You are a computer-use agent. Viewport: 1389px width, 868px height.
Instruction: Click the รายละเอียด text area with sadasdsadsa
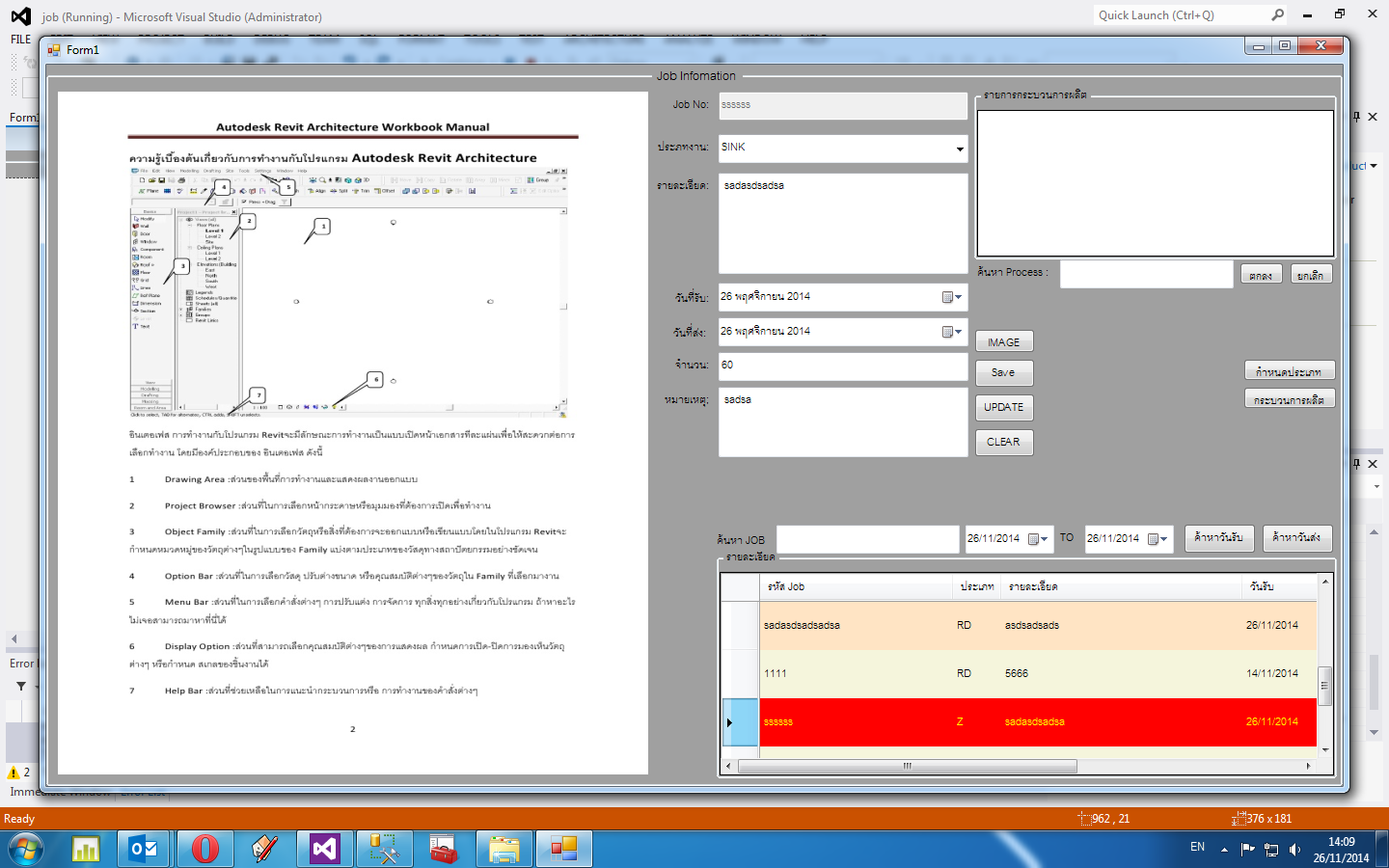pos(843,224)
